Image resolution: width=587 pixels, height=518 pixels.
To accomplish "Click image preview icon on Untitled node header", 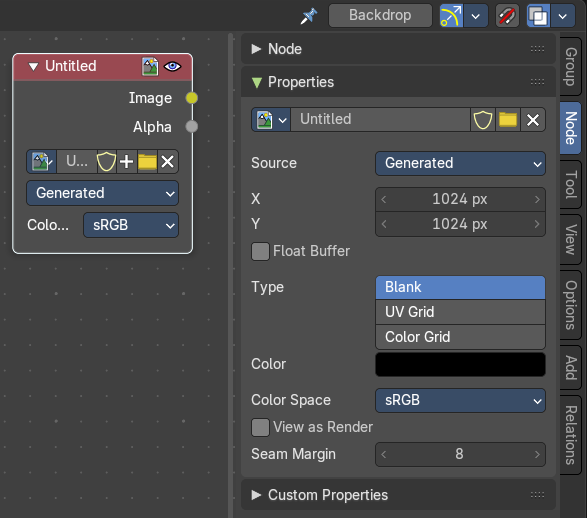I will tap(150, 67).
